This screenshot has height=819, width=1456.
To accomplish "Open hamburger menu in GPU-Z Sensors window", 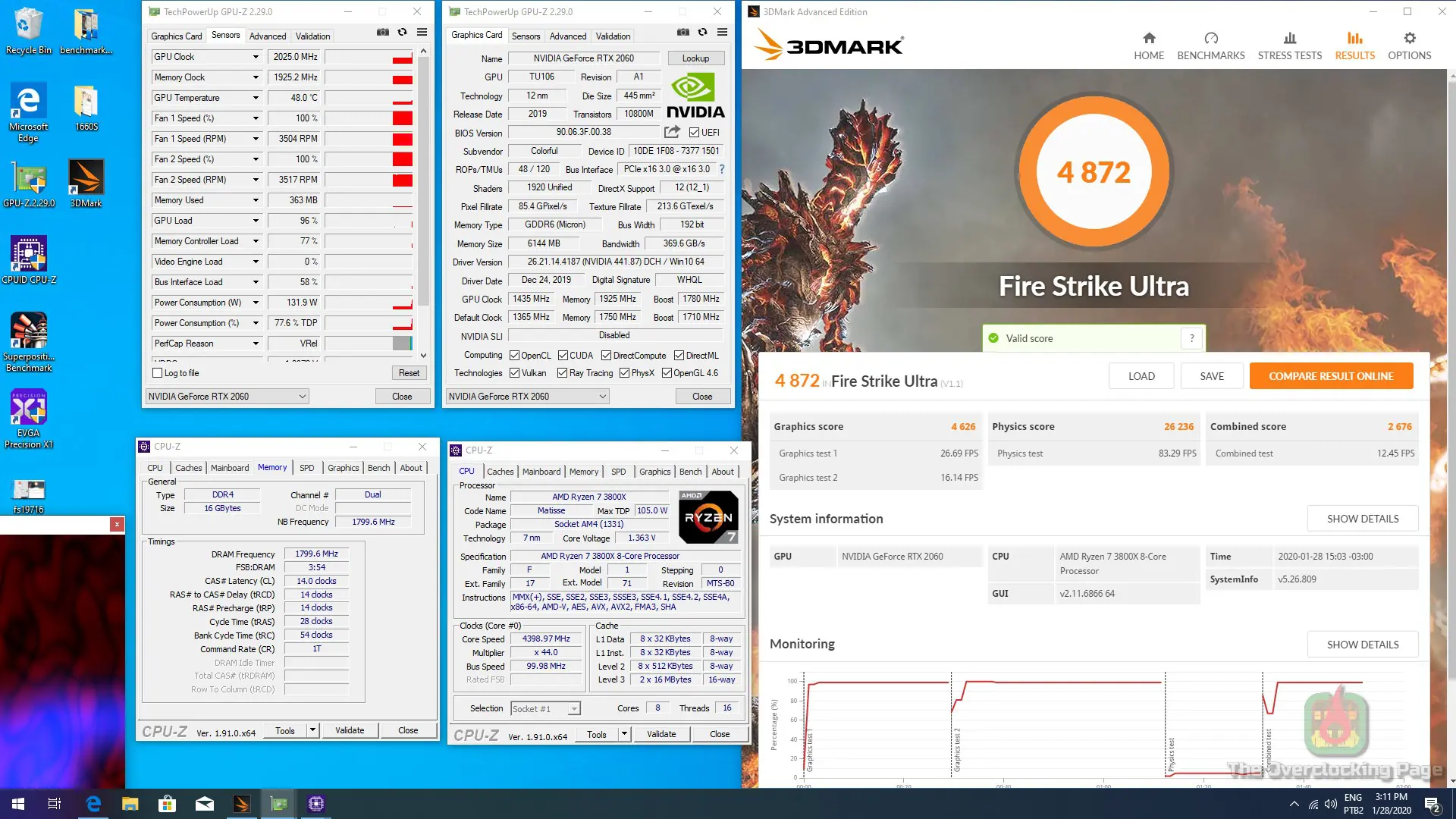I will tap(422, 33).
